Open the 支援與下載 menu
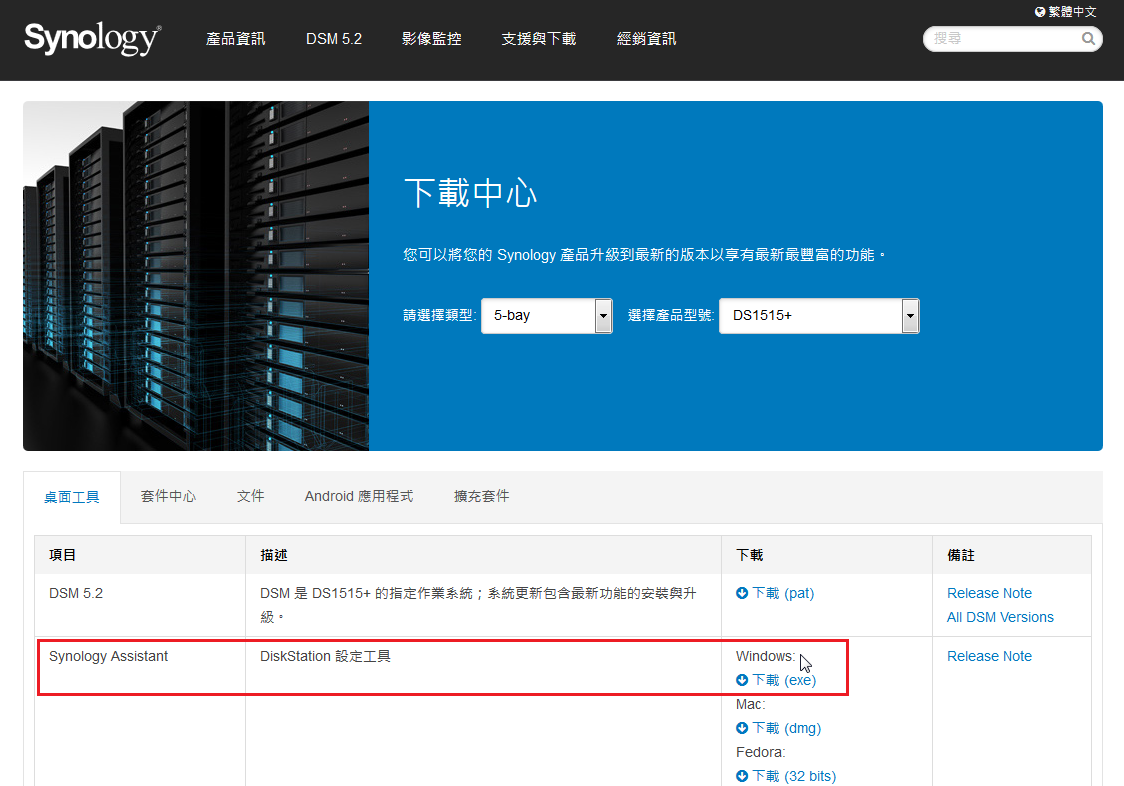 tap(539, 39)
